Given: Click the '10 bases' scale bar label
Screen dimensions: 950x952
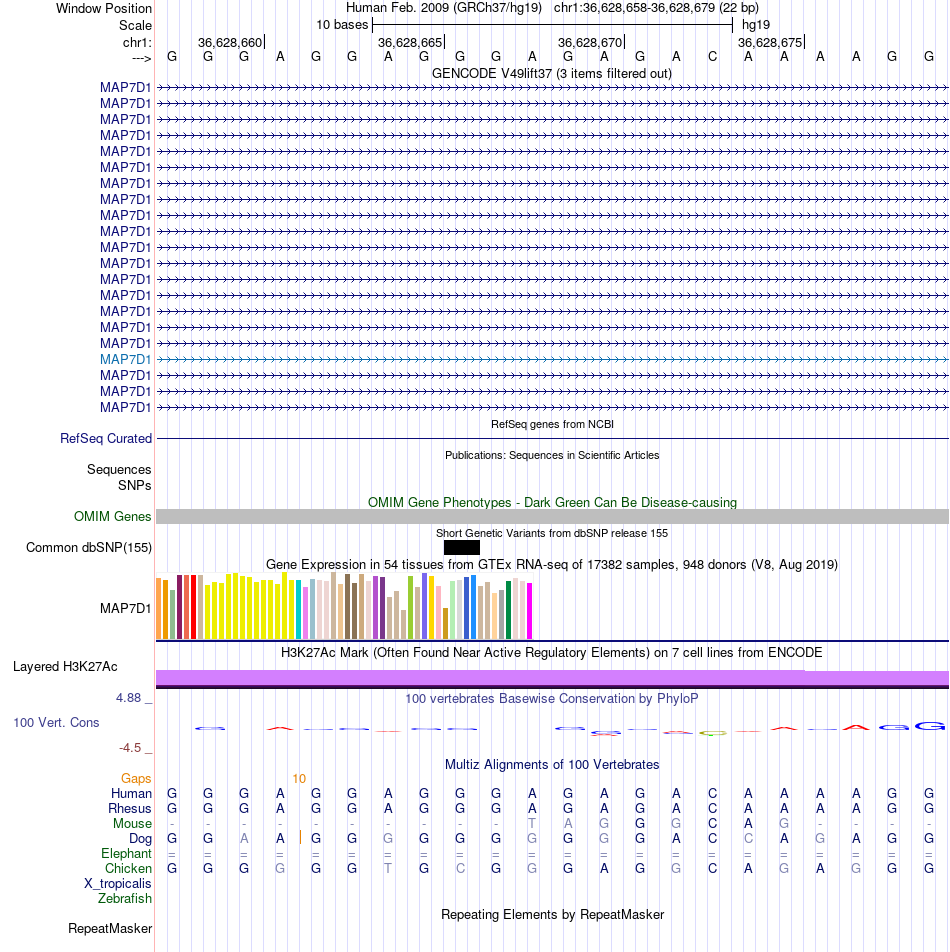Looking at the screenshot, I should 342,25.
